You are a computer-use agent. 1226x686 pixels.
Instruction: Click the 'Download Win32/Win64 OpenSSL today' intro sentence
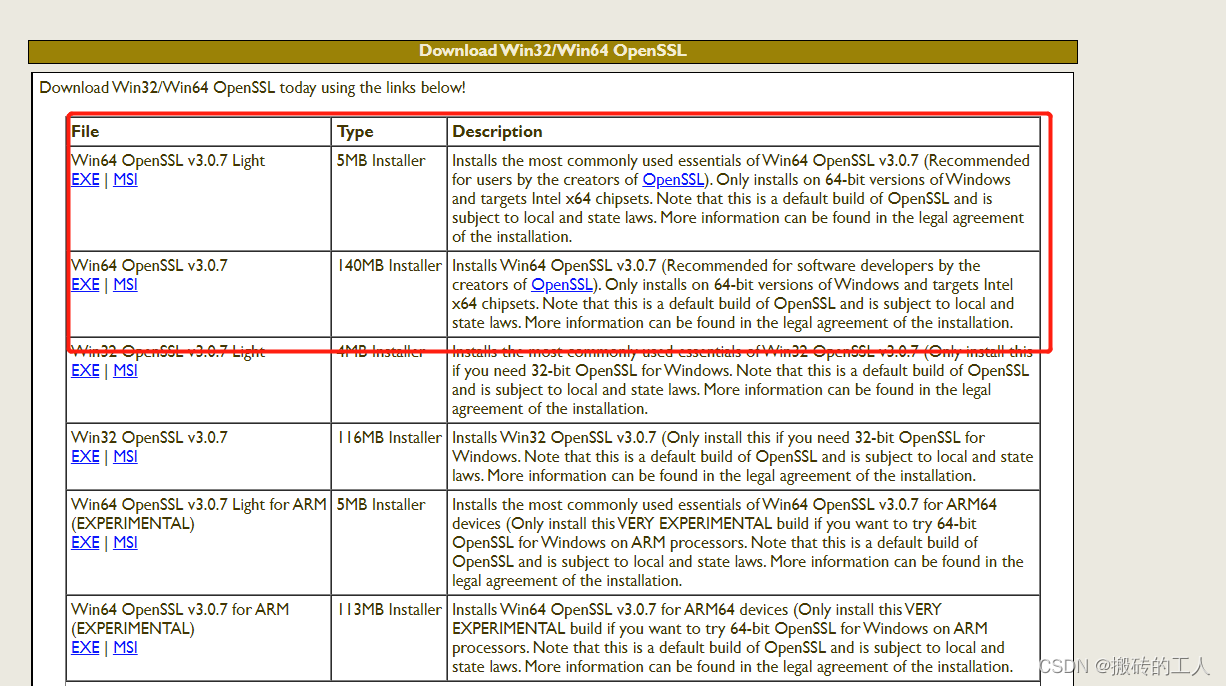coord(252,88)
